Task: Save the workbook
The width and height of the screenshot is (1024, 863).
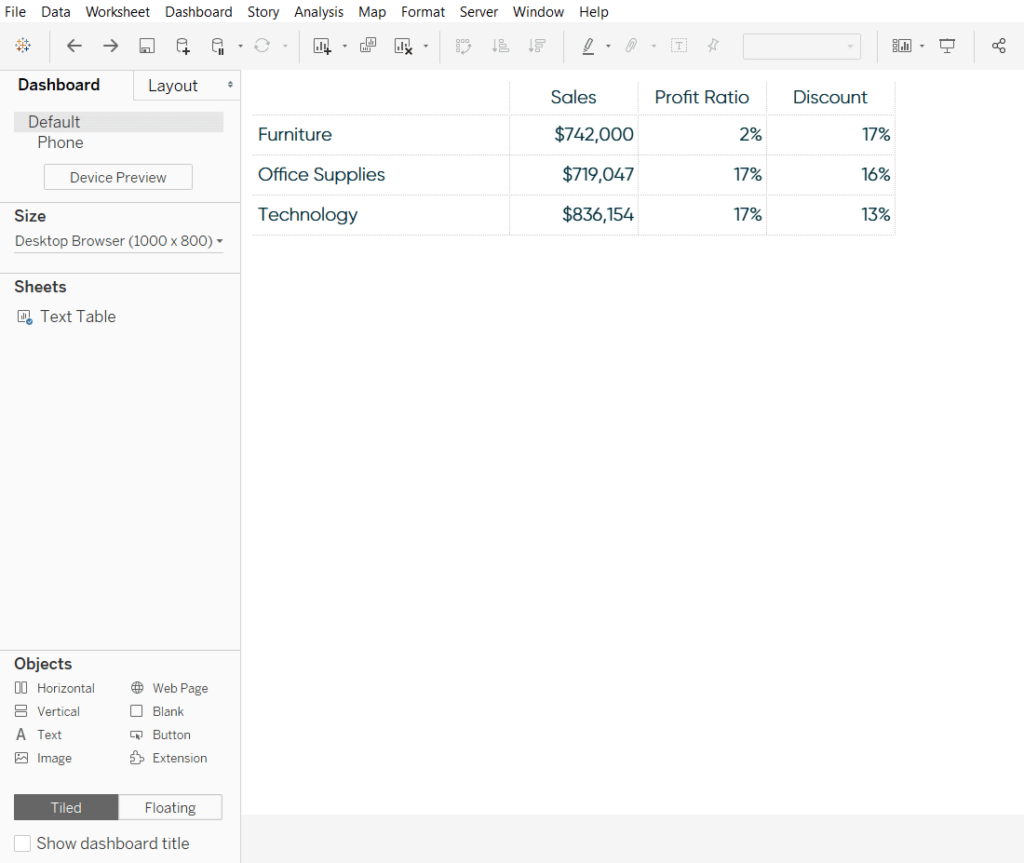Action: click(x=146, y=45)
